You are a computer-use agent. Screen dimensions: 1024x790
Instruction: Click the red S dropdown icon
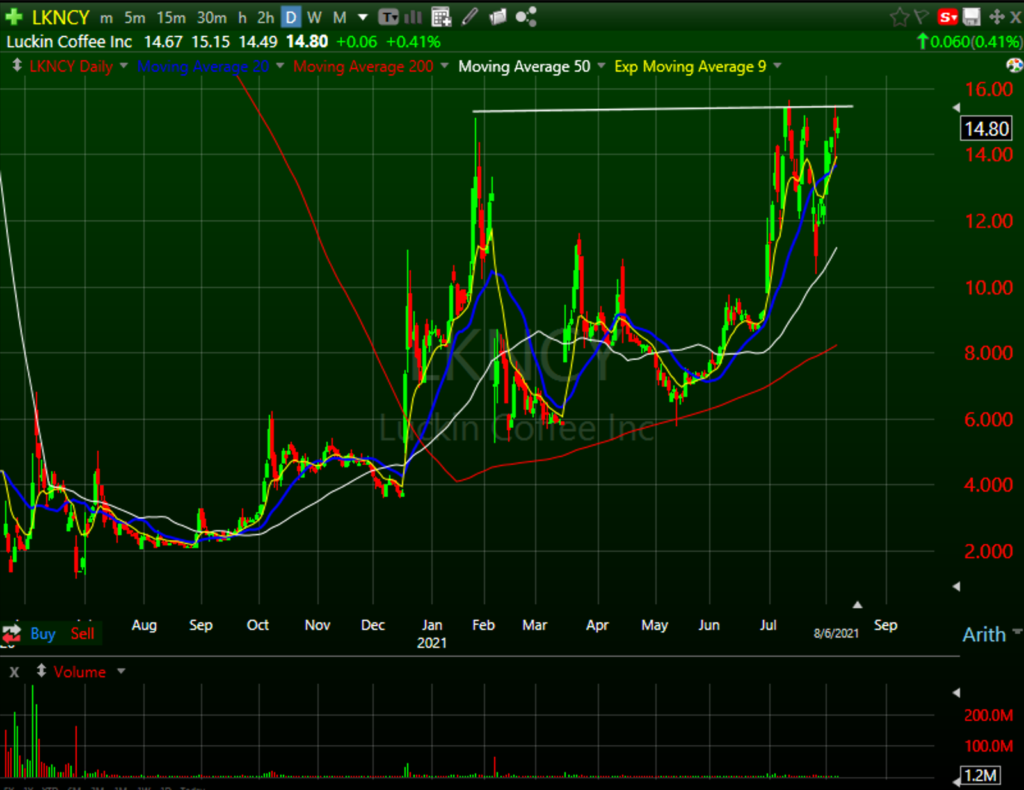coord(948,18)
